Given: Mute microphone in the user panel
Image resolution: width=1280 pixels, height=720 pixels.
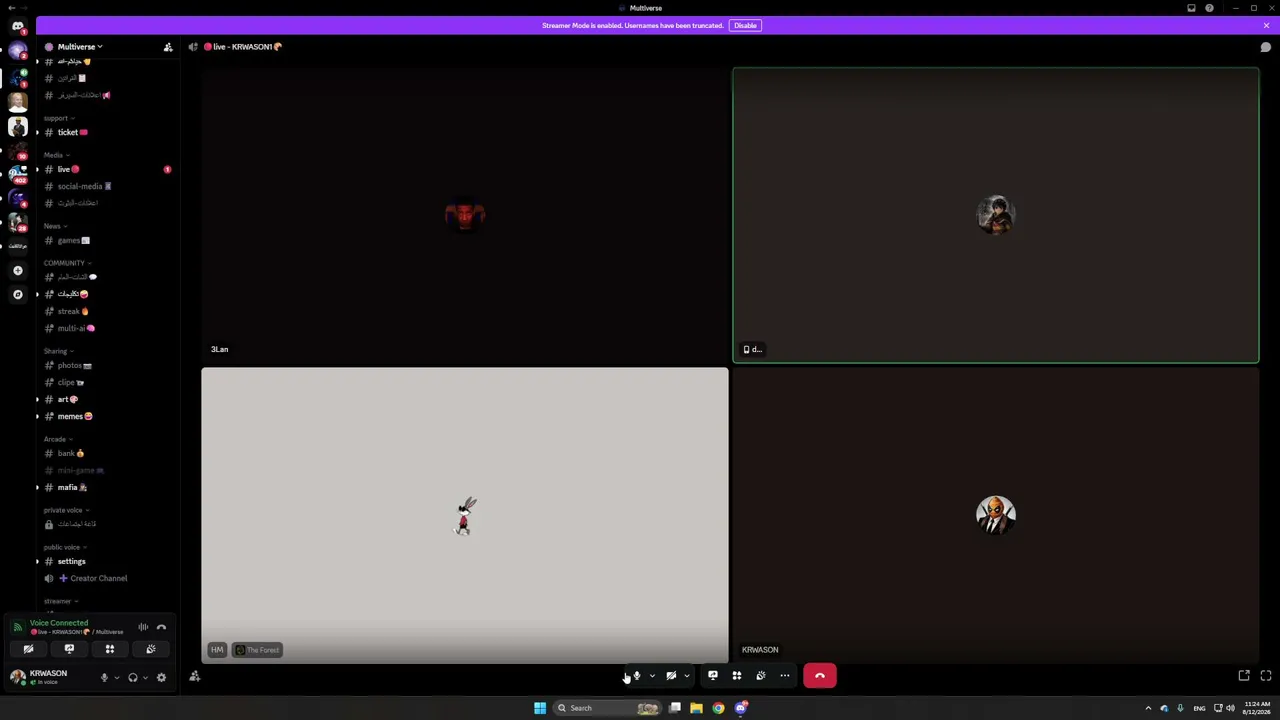Looking at the screenshot, I should (104, 678).
